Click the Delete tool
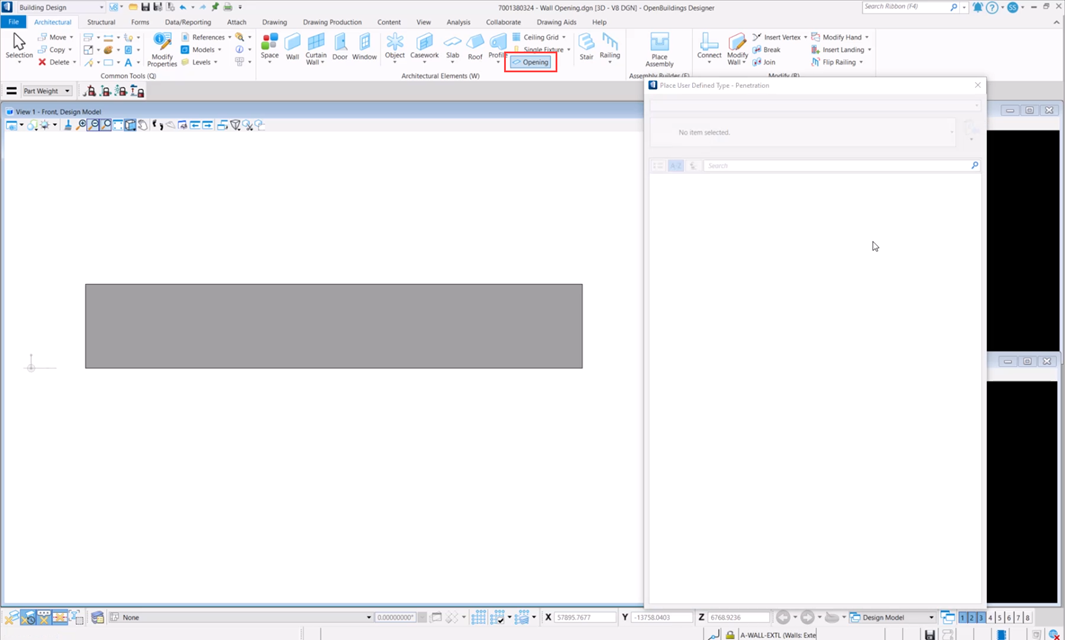The height and width of the screenshot is (640, 1065). point(54,62)
